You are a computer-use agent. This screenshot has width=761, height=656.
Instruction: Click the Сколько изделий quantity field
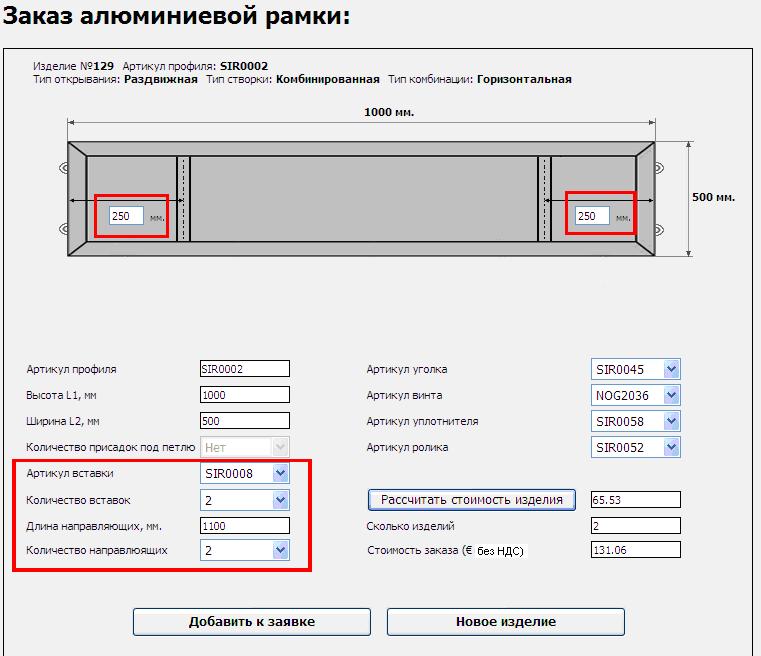click(635, 525)
